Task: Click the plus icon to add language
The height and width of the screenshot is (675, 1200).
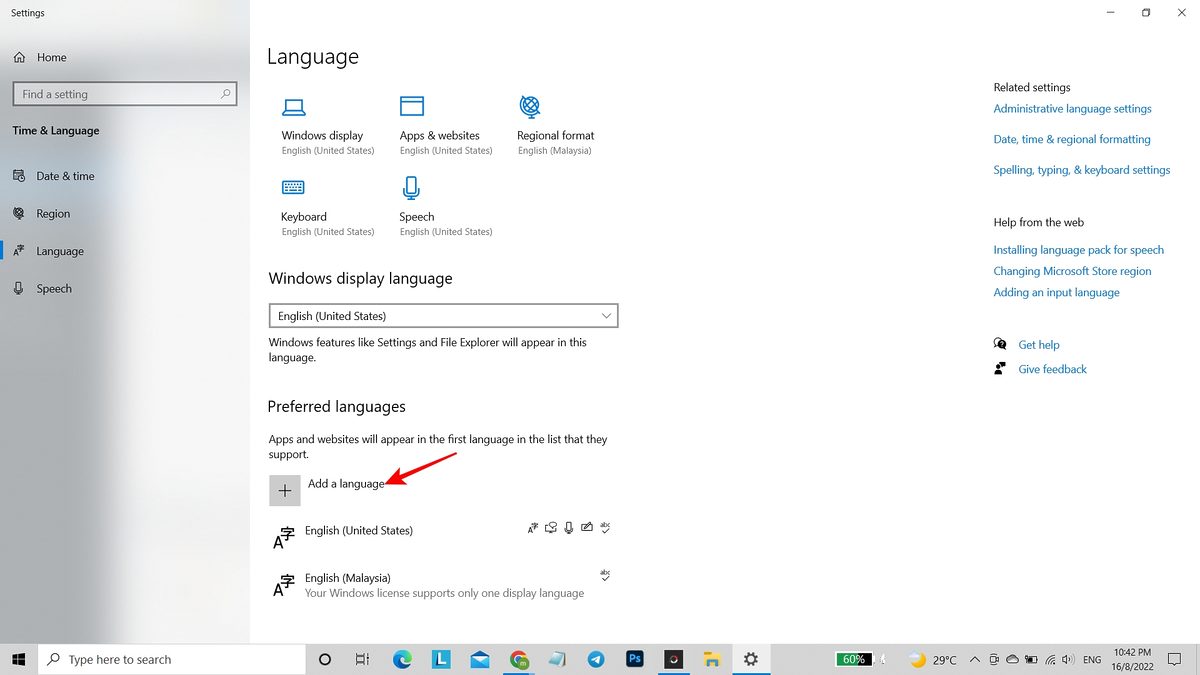Action: 285,490
